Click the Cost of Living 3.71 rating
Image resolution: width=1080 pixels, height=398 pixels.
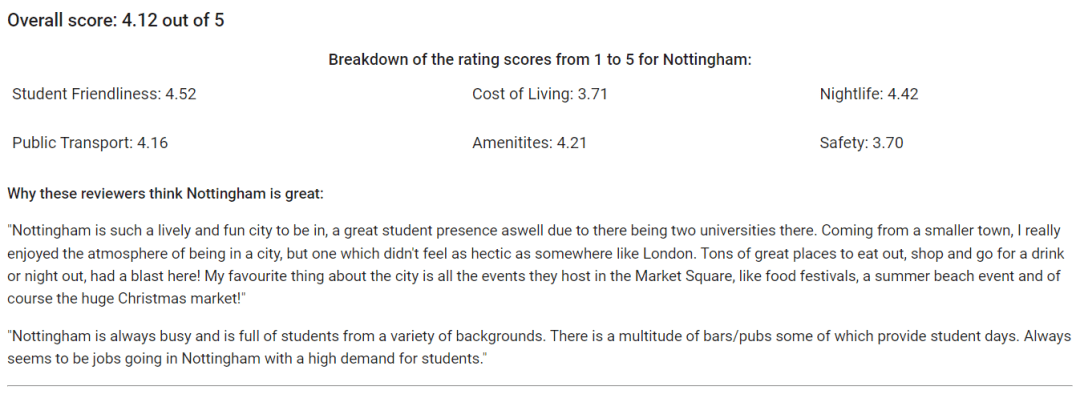539,94
